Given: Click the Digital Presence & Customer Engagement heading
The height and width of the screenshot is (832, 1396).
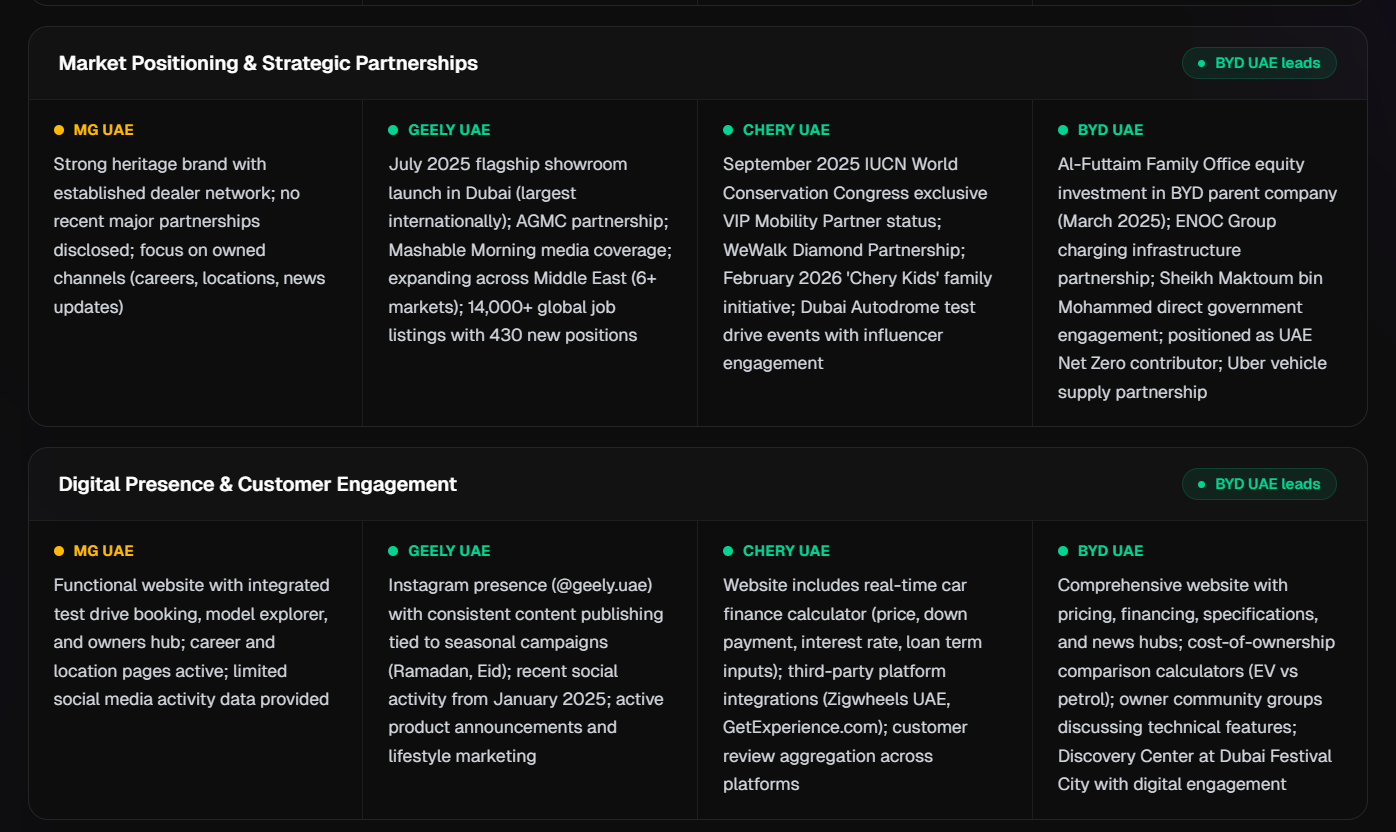Looking at the screenshot, I should click(258, 484).
